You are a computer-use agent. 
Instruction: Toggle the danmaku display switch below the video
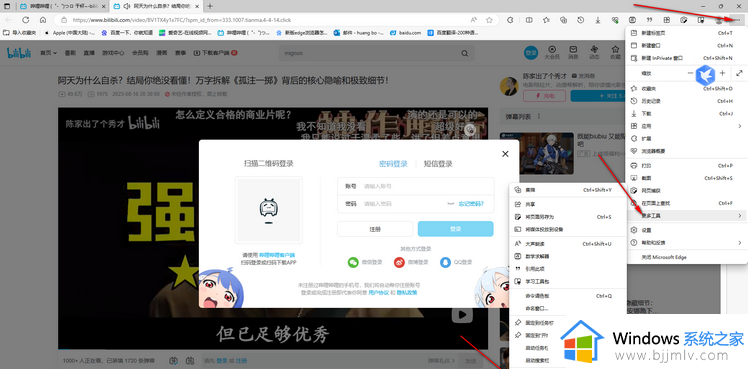coord(173,360)
